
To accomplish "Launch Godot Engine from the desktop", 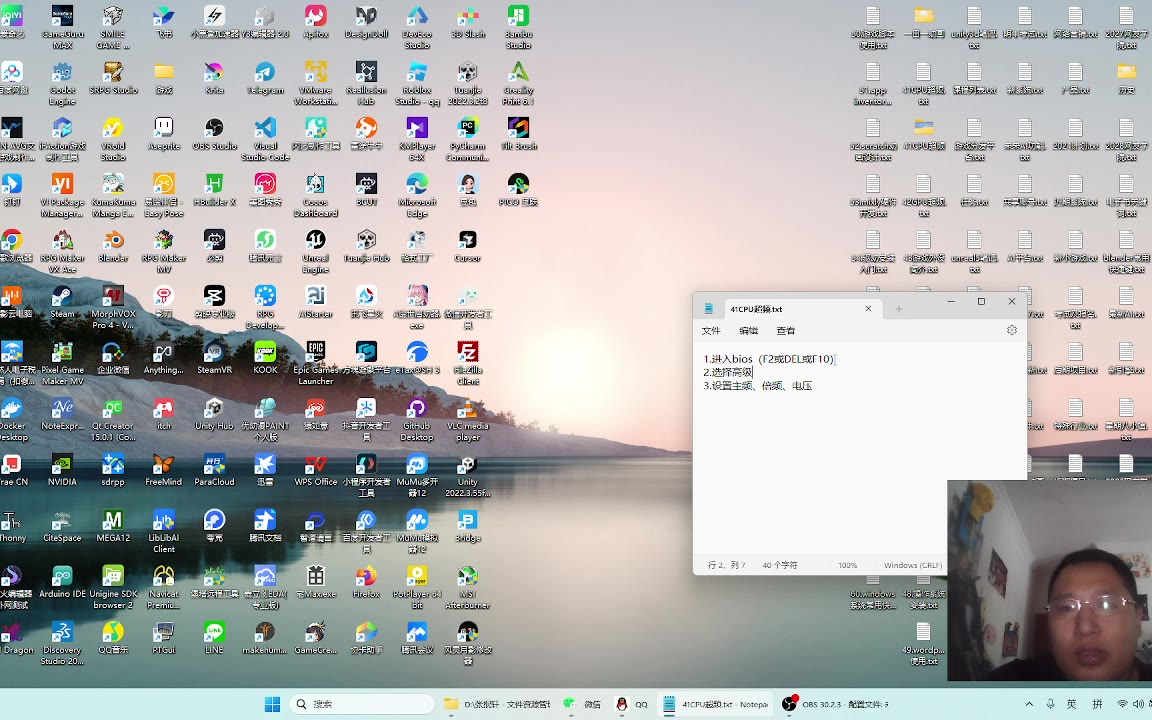I will 62,83.
